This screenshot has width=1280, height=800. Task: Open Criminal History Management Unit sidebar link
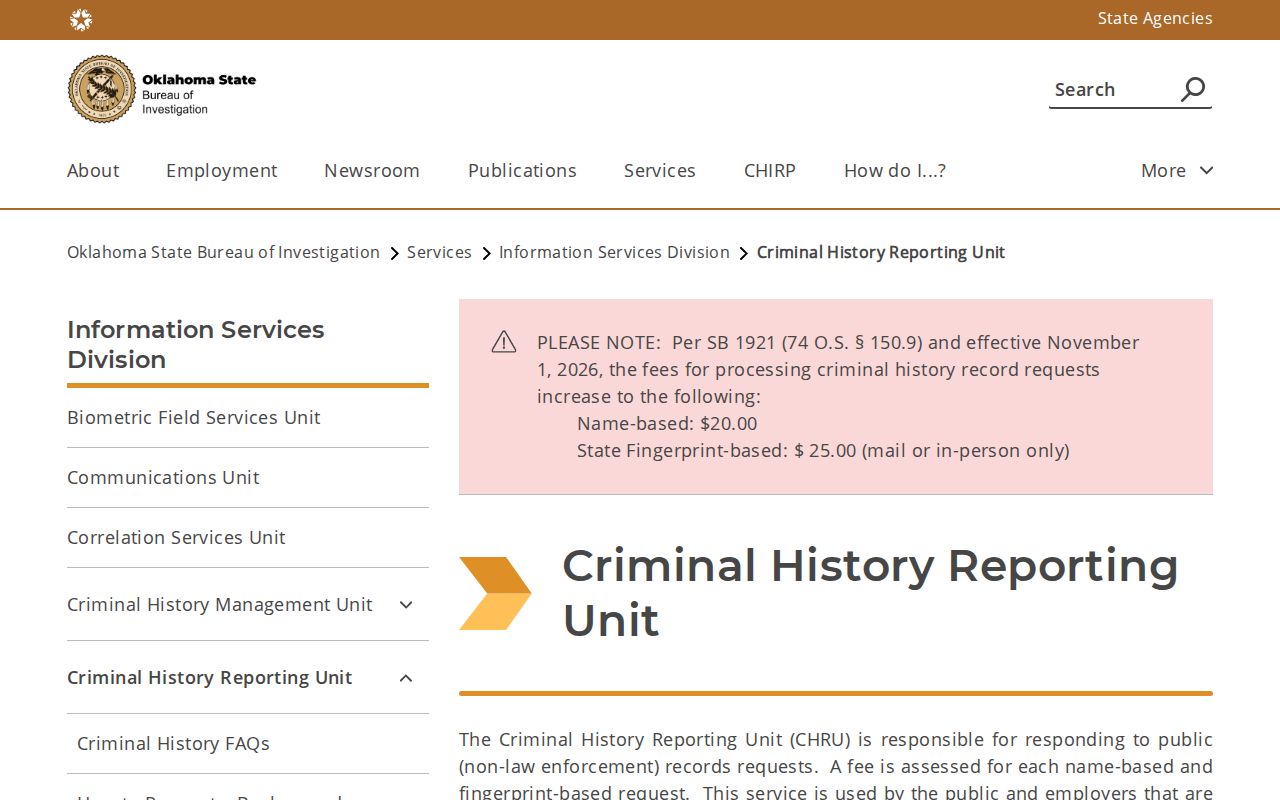[x=220, y=604]
